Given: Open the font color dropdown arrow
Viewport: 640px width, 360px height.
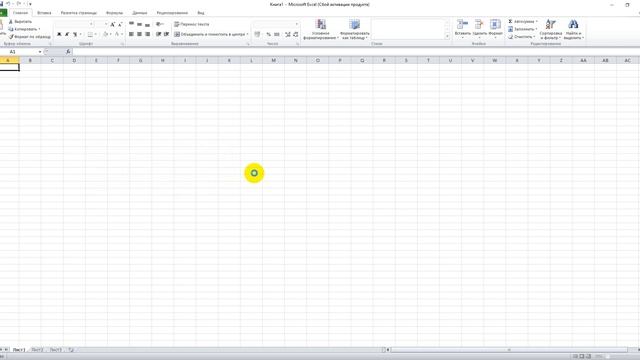Looking at the screenshot, I should (122, 34).
